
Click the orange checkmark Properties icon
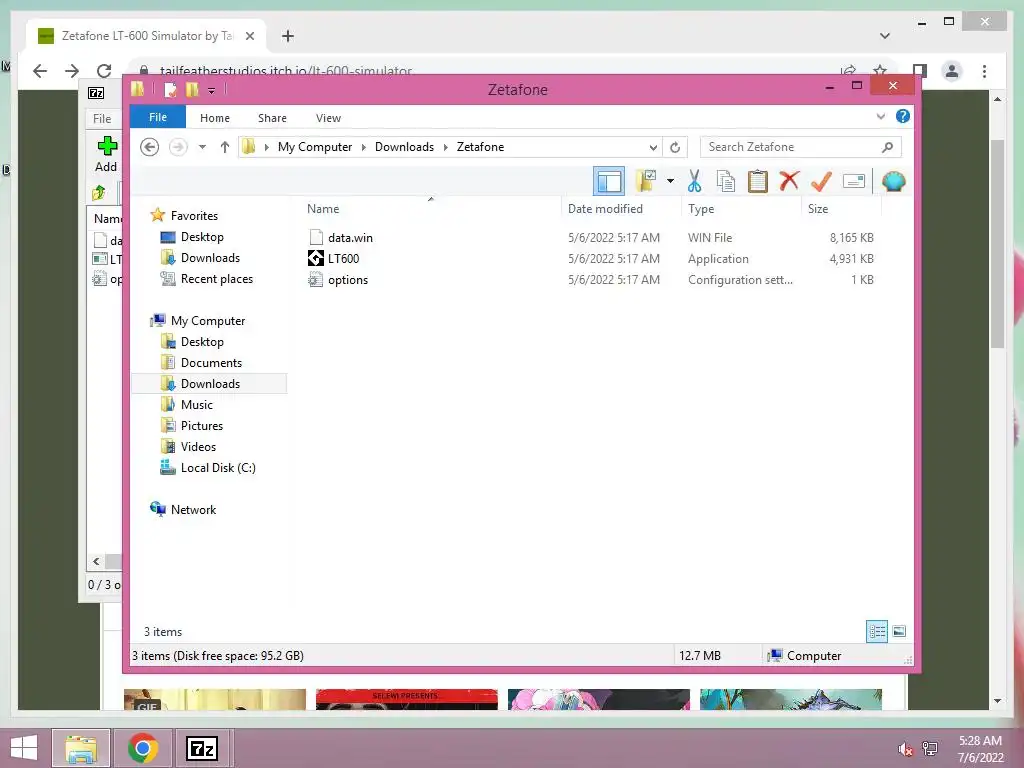tap(821, 181)
